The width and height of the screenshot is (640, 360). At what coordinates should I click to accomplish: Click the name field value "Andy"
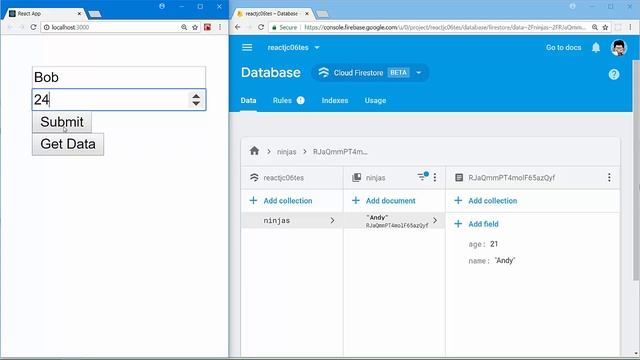[505, 260]
